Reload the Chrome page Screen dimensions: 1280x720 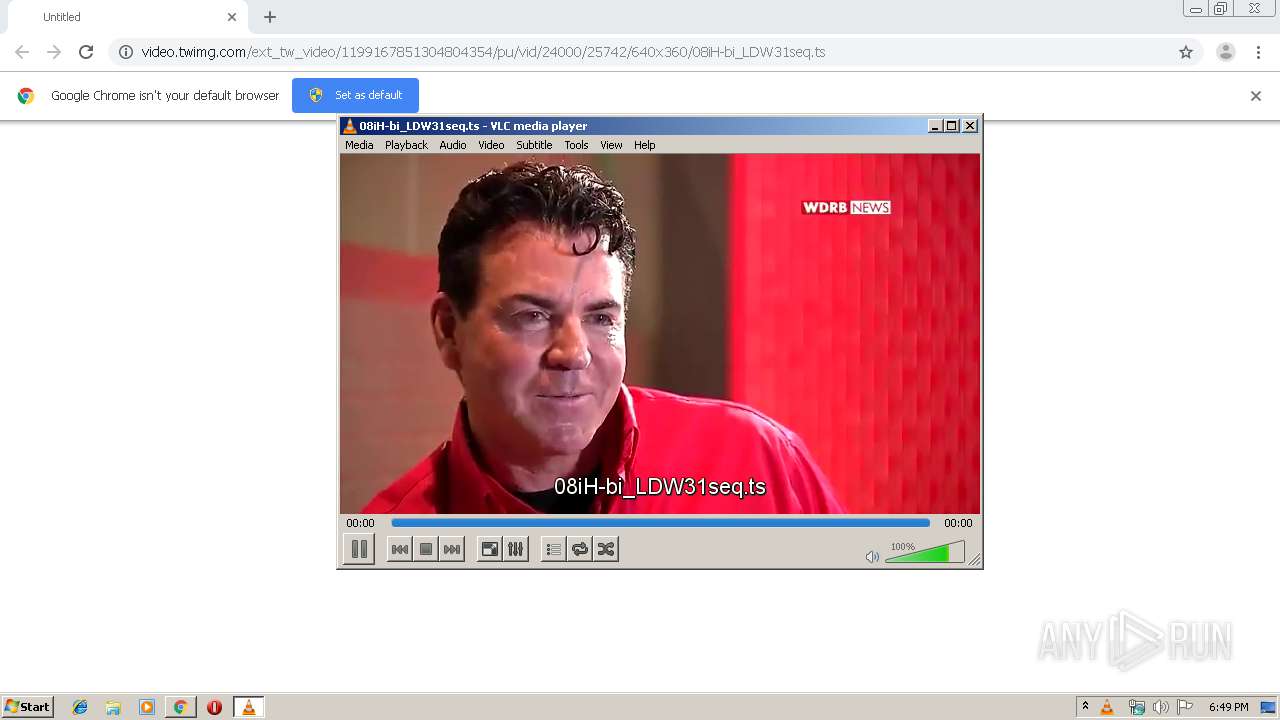click(x=86, y=52)
